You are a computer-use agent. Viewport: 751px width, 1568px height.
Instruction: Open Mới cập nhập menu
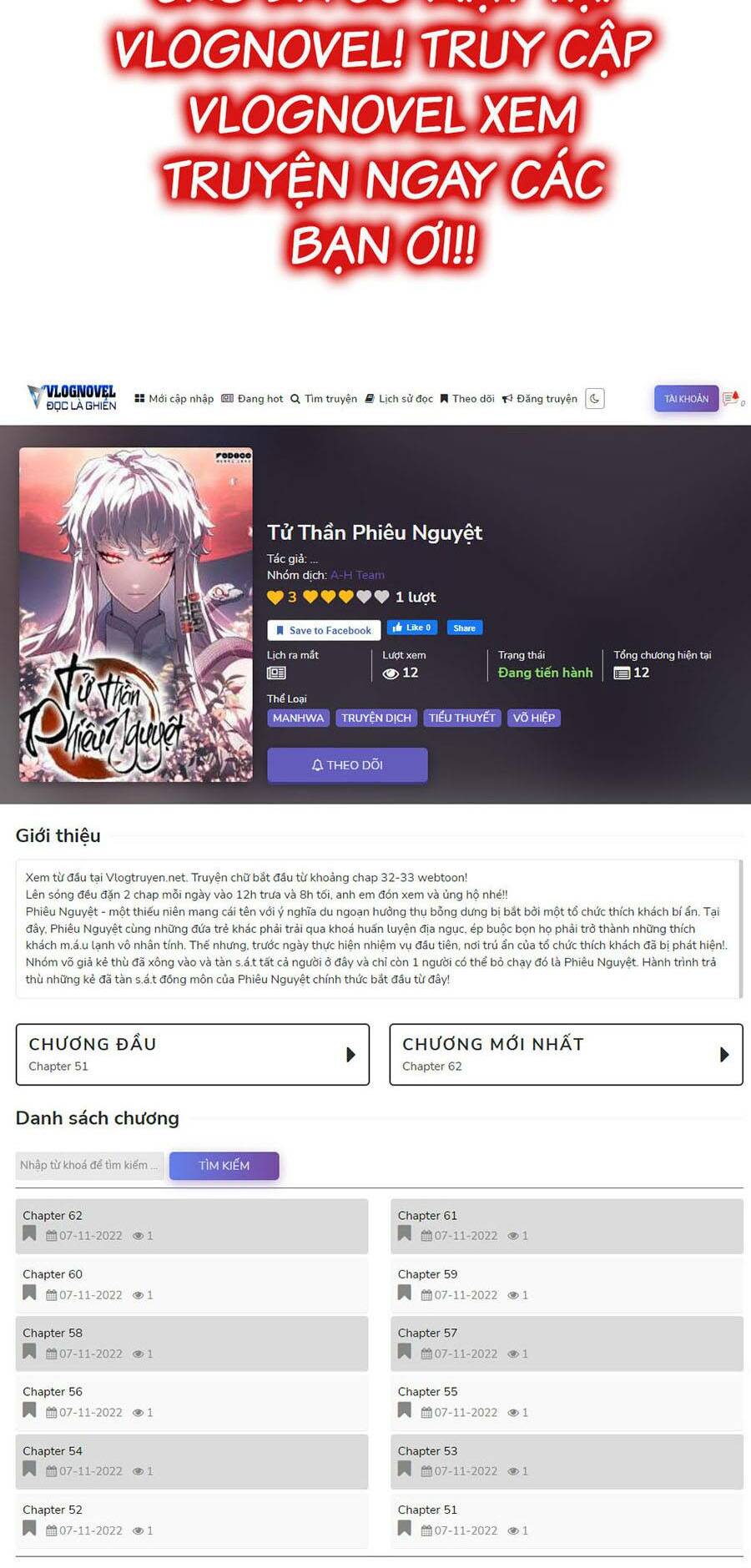(174, 399)
